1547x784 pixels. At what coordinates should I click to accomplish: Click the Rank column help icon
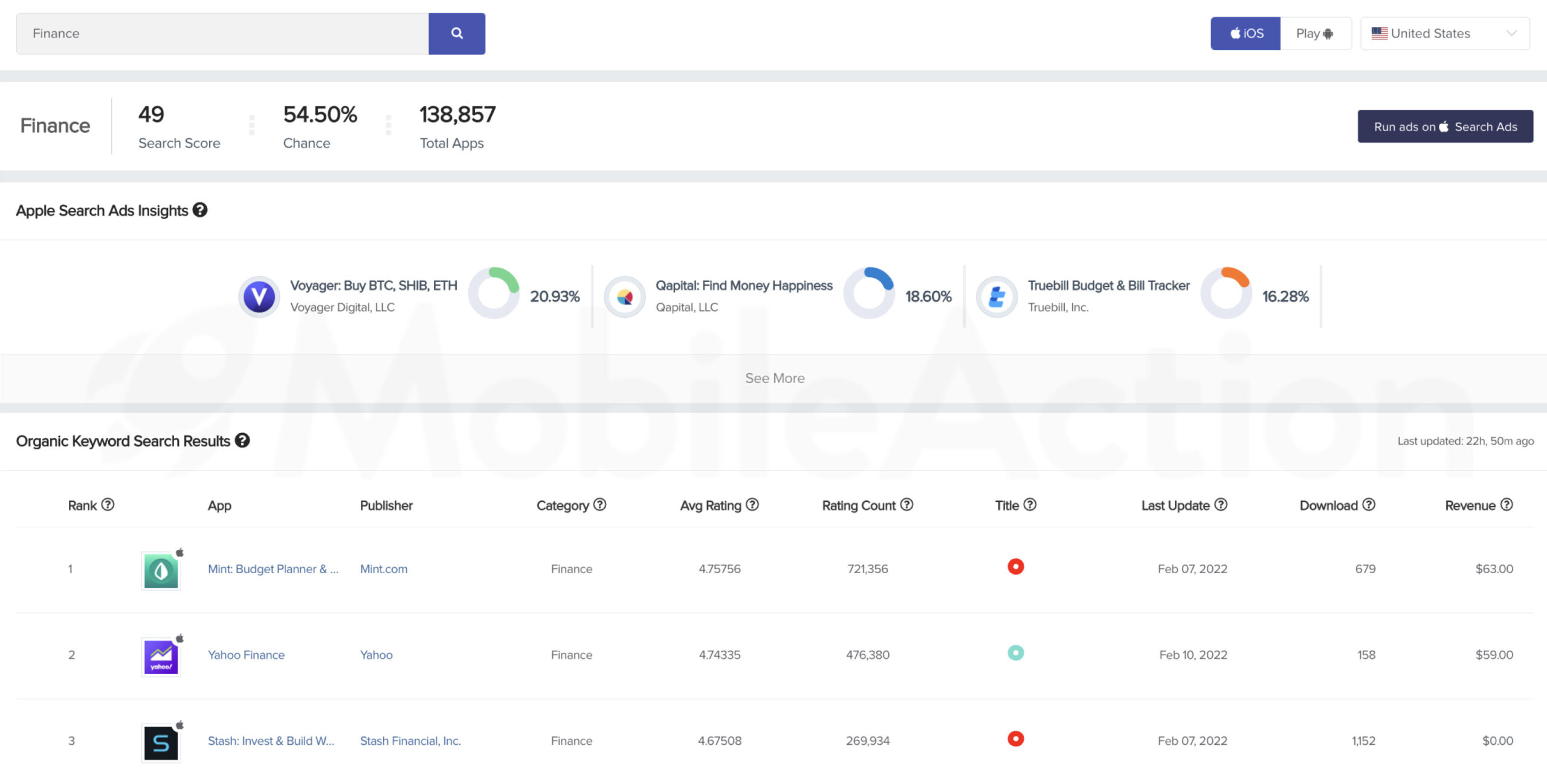[108, 504]
